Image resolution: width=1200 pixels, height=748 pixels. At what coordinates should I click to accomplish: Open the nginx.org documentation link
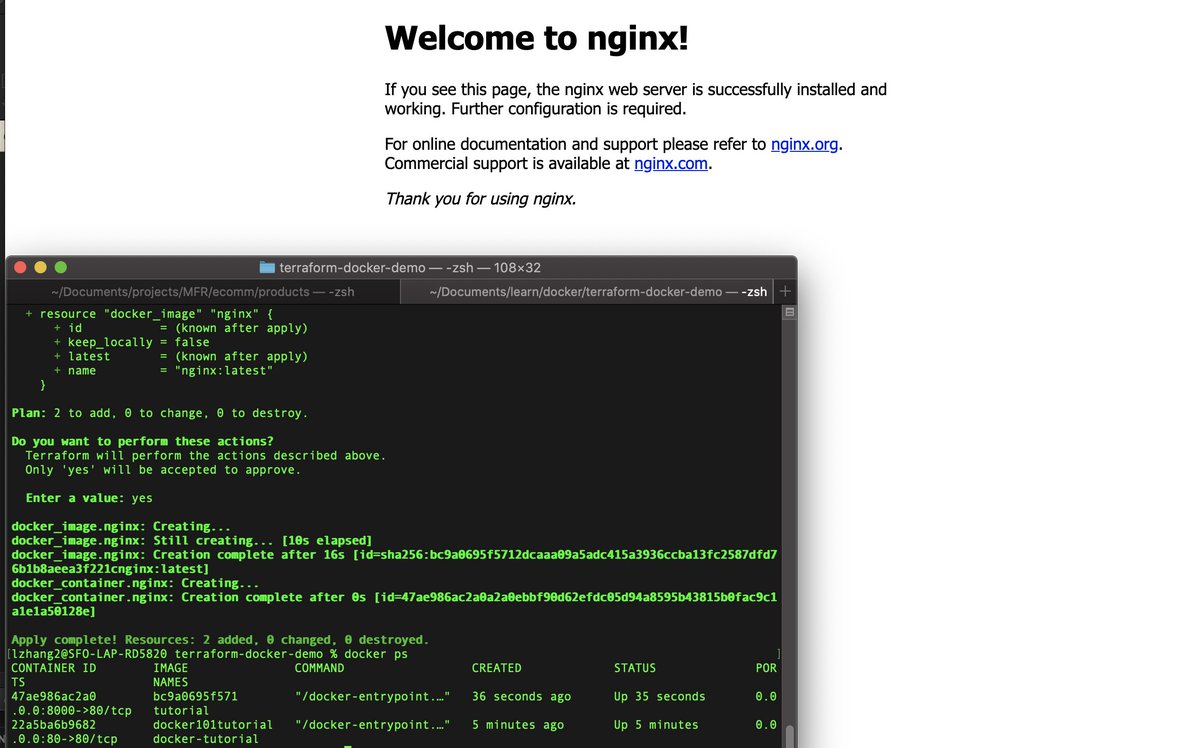[804, 144]
